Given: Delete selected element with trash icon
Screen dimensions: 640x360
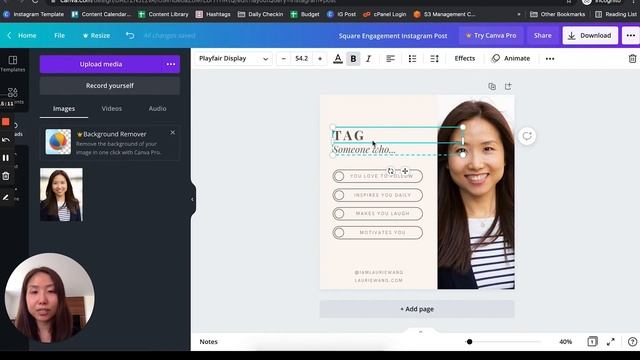Looking at the screenshot, I should pyautogui.click(x=632, y=59).
